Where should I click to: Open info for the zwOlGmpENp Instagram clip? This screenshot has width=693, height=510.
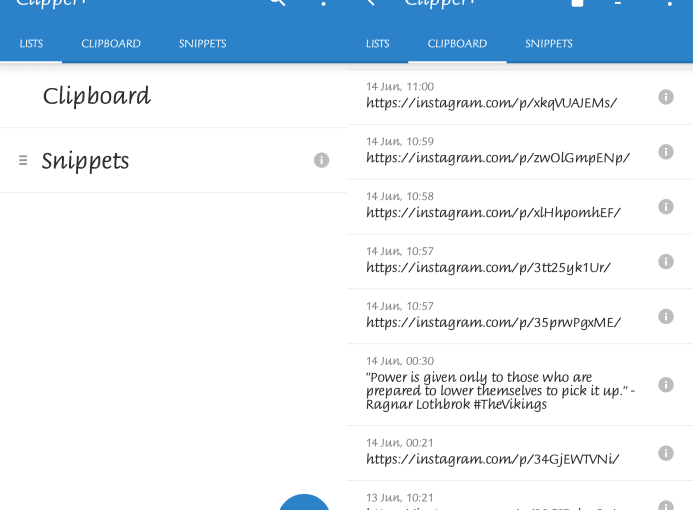pos(666,152)
